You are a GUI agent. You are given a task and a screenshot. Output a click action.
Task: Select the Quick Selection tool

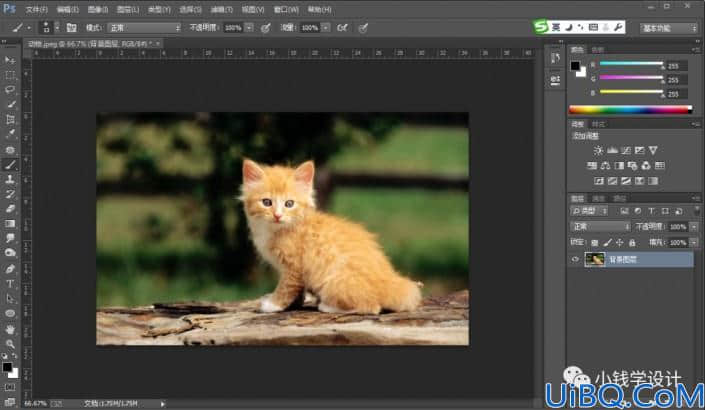(x=10, y=104)
